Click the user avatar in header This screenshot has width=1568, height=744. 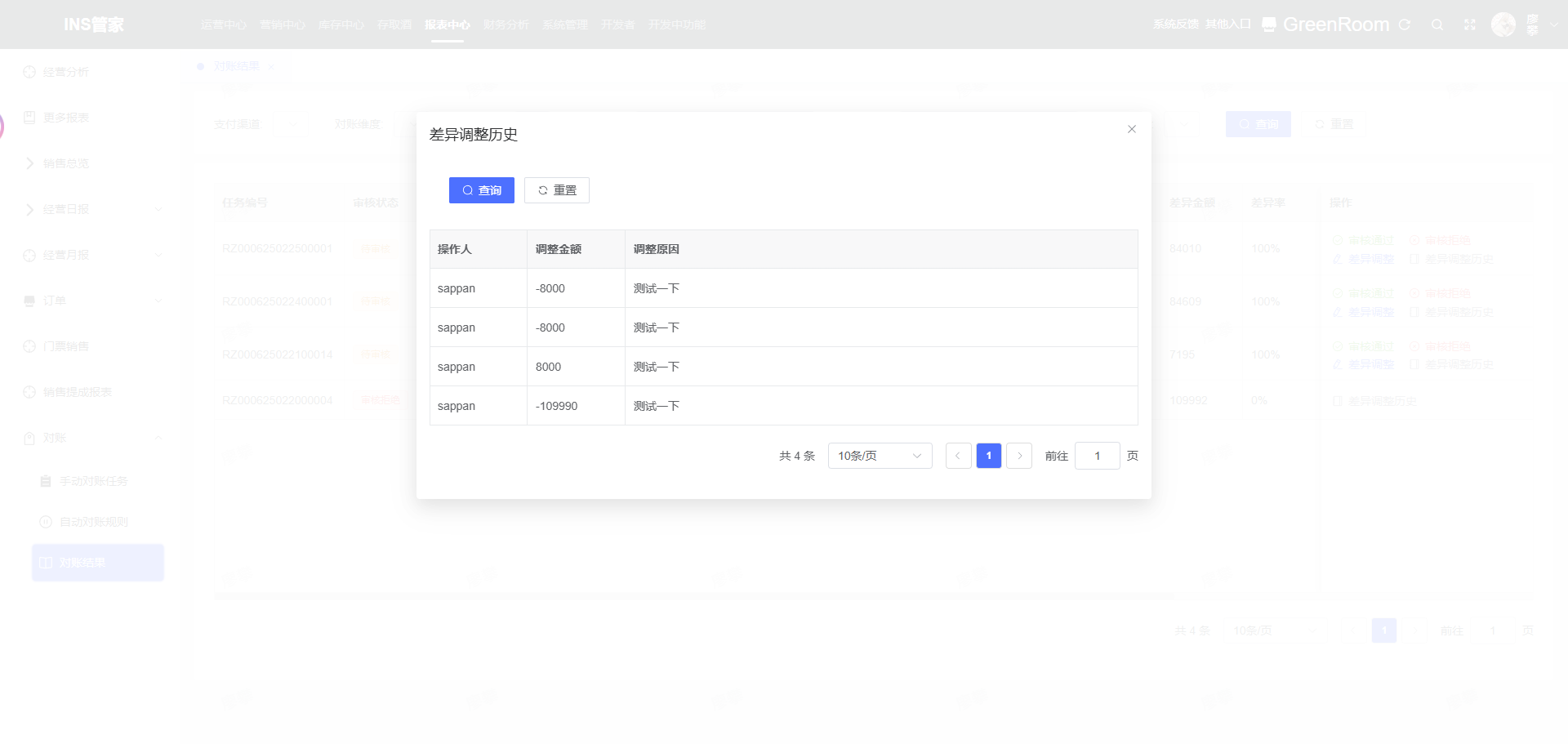point(1503,25)
